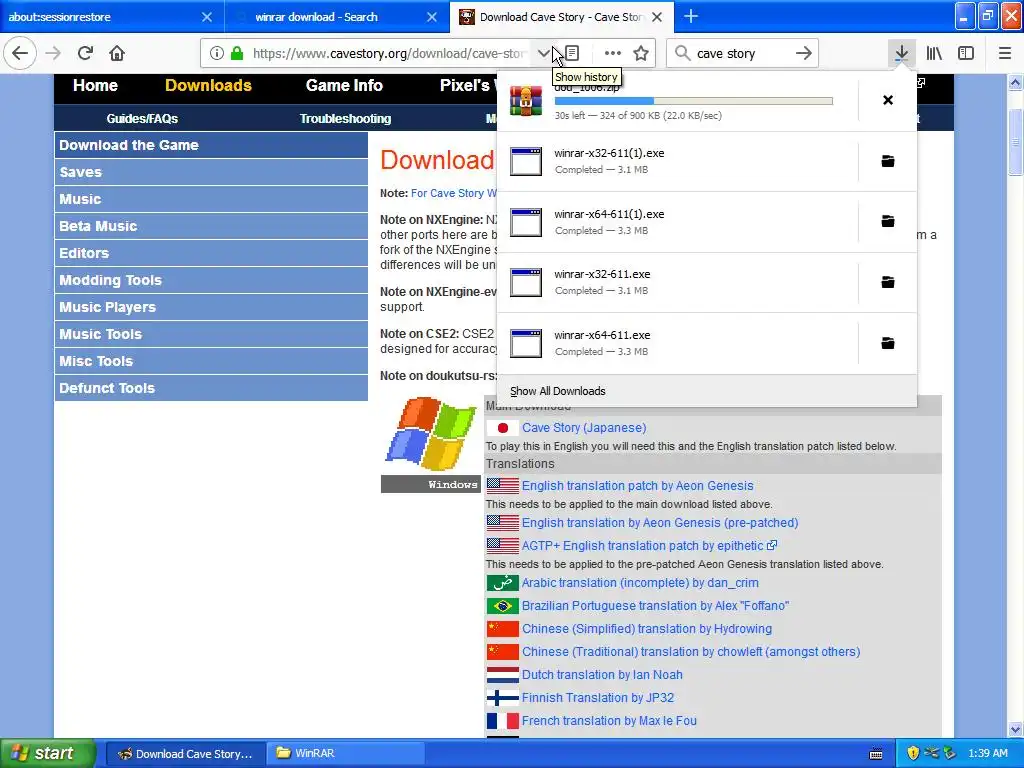Open the Beta Music sidebar section
1024x768 pixels.
(x=211, y=226)
